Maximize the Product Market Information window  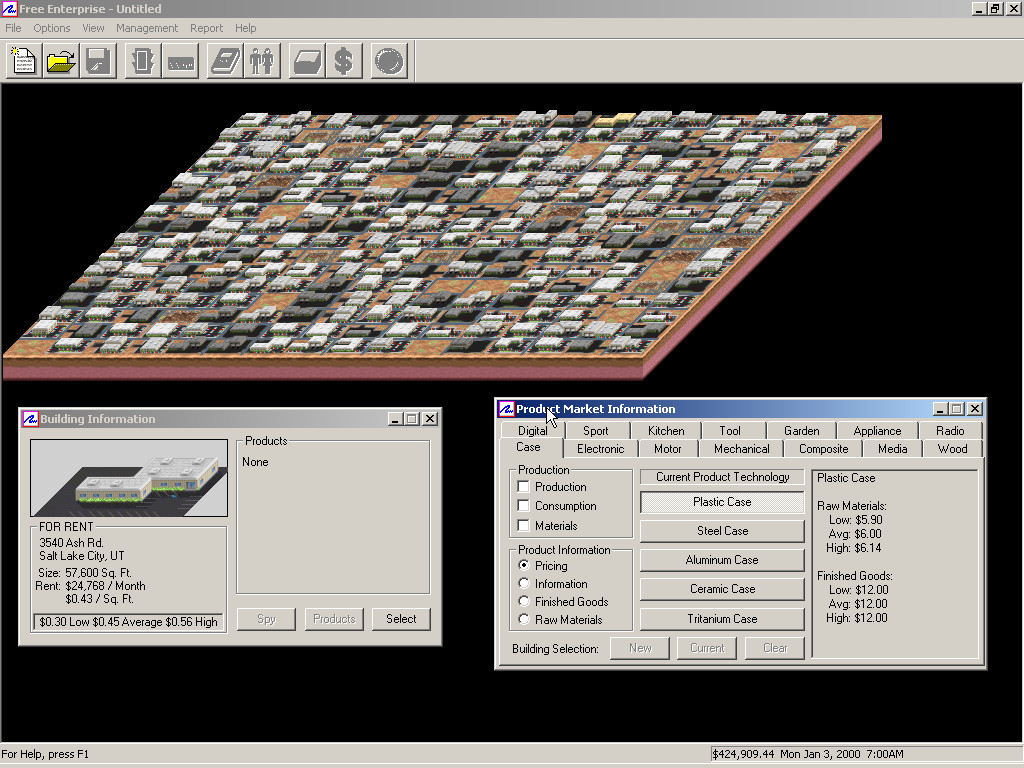pos(957,409)
